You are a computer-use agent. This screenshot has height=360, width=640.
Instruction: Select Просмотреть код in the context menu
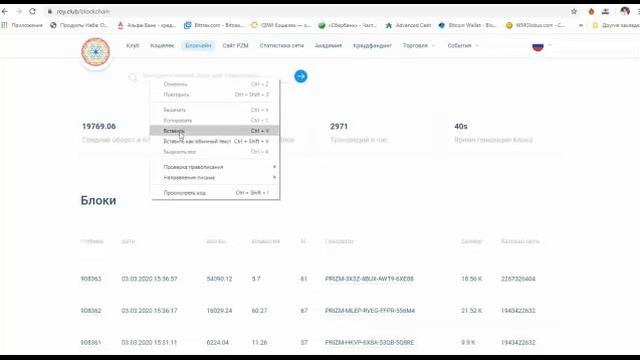pos(215,193)
